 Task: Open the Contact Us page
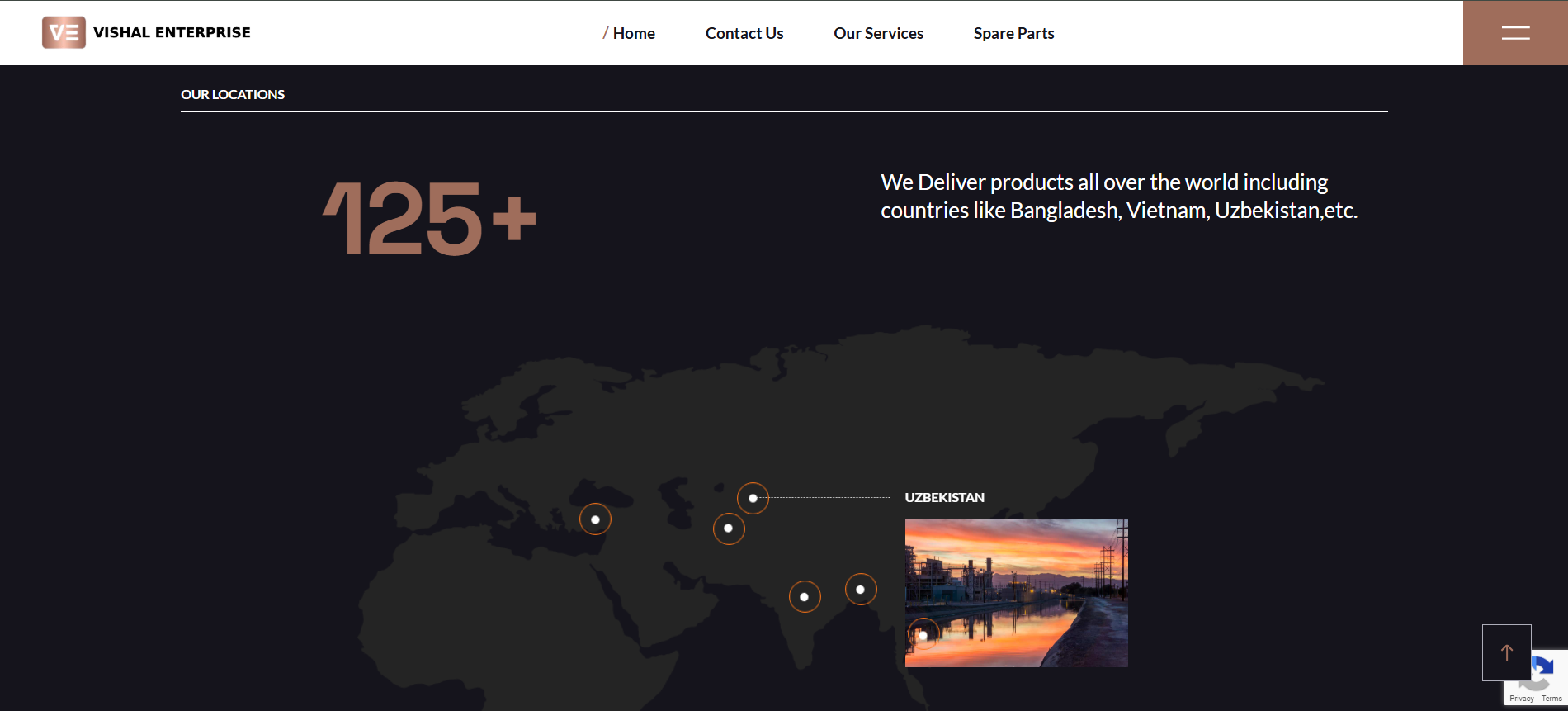click(x=744, y=33)
